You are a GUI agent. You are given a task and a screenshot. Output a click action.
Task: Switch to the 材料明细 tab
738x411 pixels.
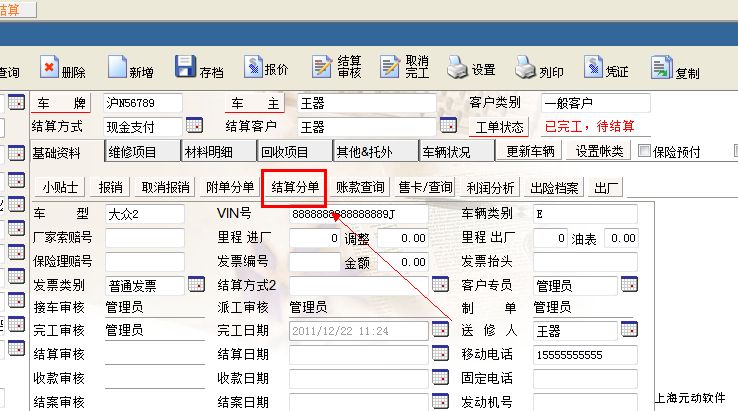tap(208, 152)
